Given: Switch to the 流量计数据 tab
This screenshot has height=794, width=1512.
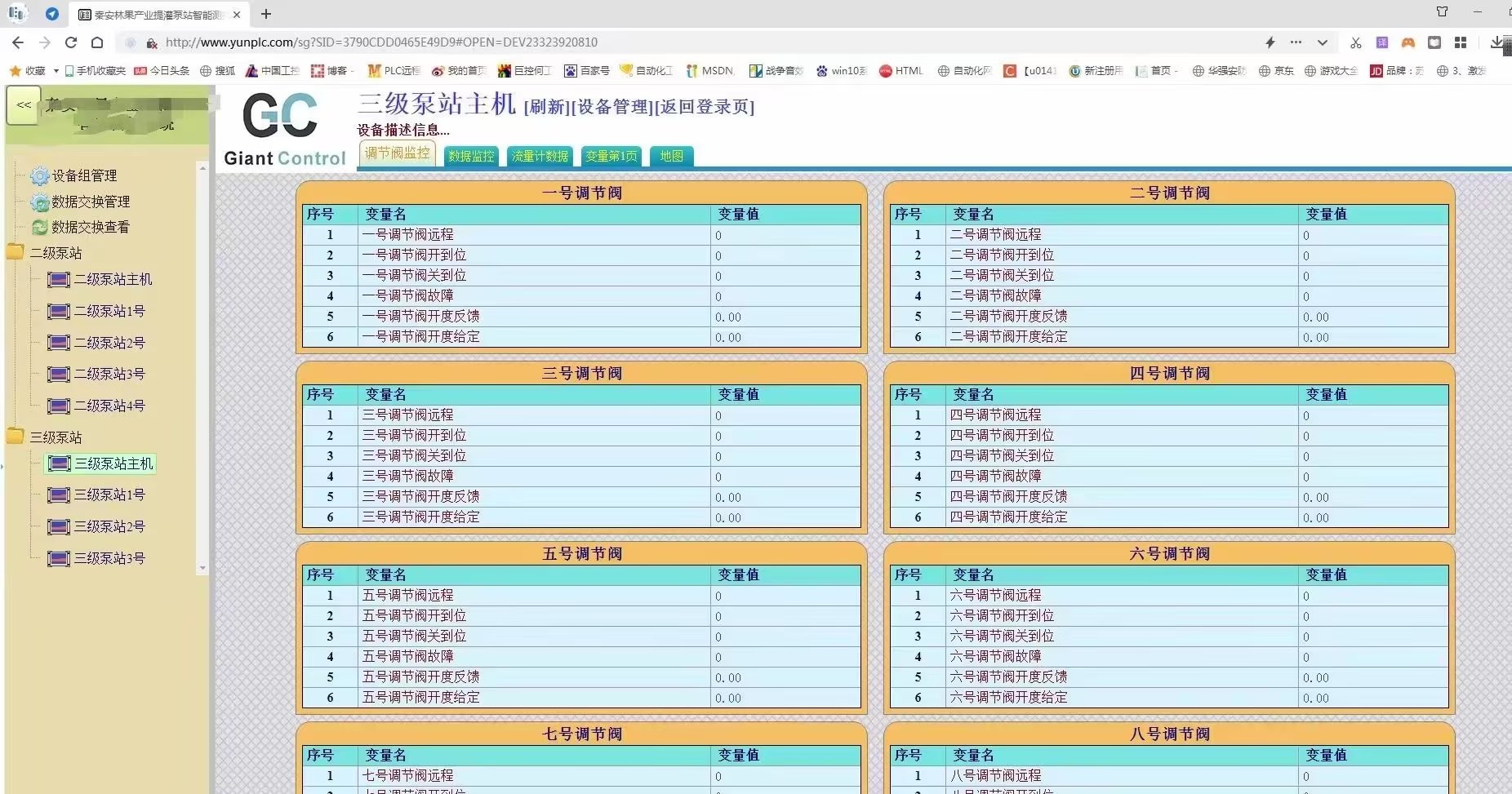Looking at the screenshot, I should [540, 156].
